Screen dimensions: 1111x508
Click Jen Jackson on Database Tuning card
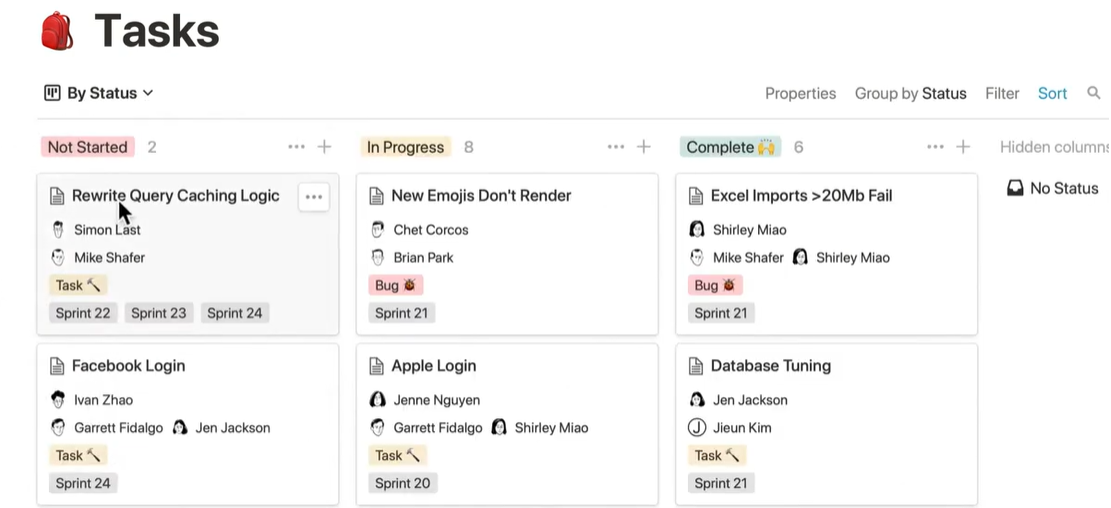(x=738, y=400)
